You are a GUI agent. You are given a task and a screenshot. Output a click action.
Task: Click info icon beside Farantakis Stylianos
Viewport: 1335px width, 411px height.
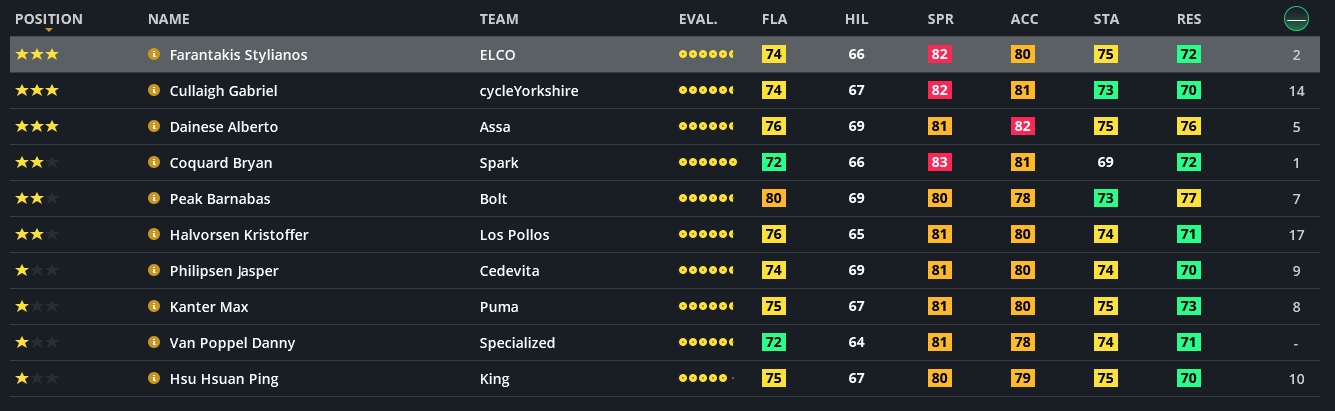pos(154,55)
